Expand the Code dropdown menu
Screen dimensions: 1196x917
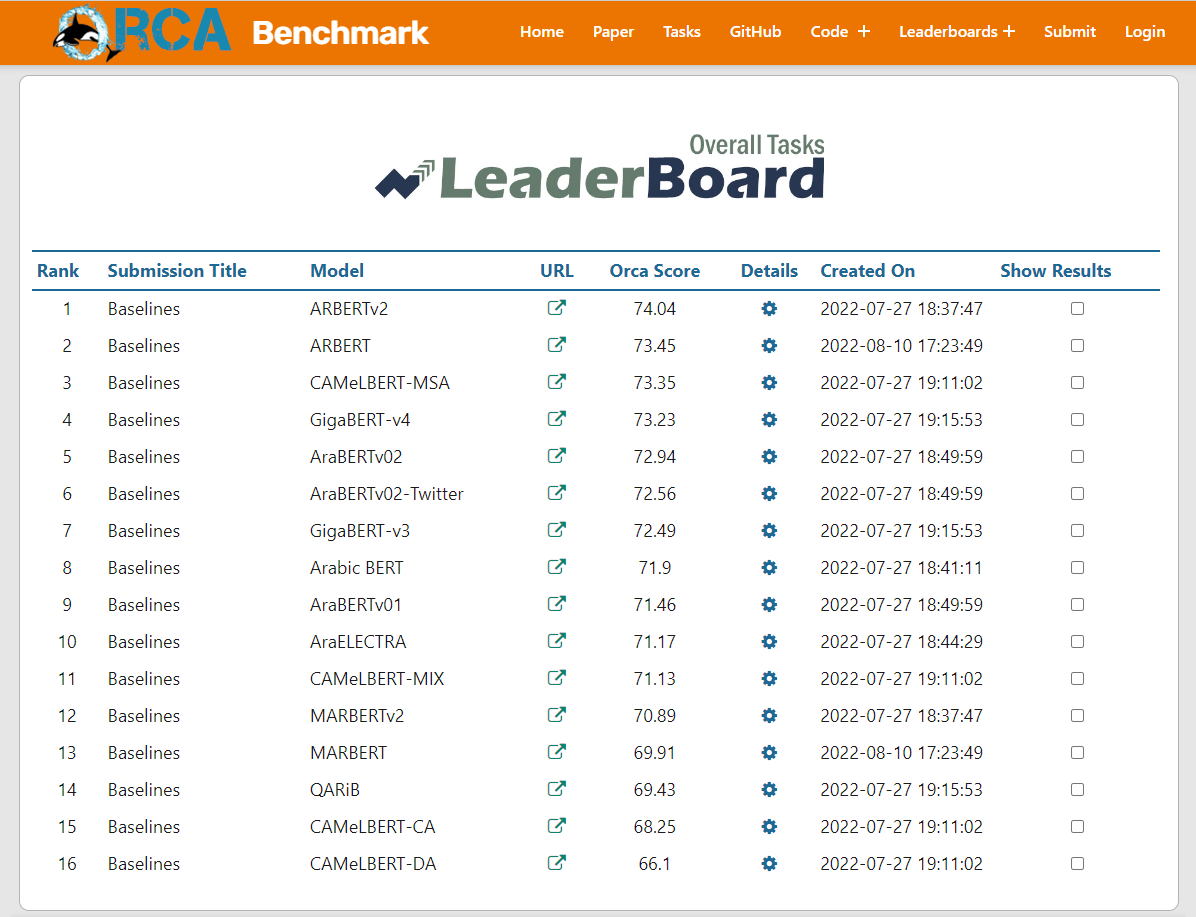tap(840, 31)
